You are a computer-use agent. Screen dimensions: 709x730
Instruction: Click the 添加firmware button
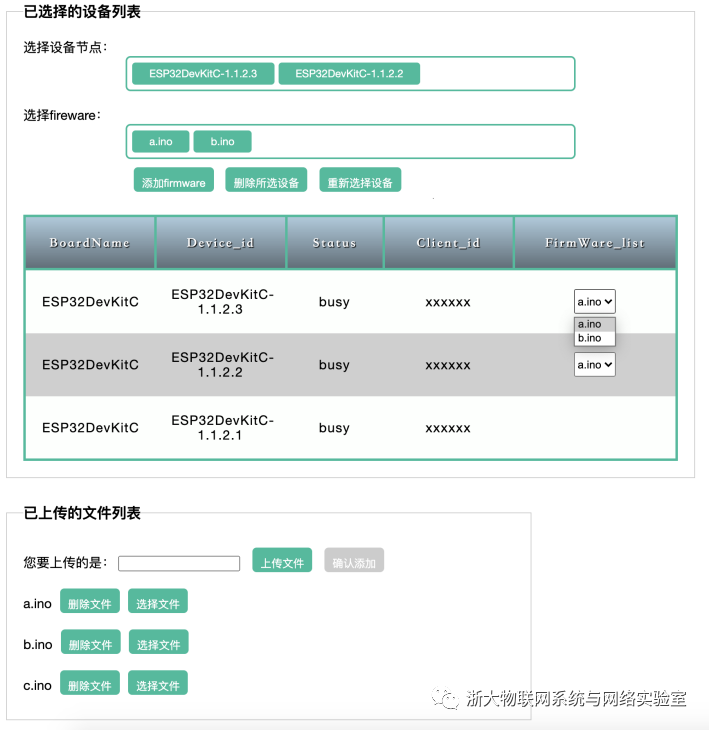[x=174, y=180]
